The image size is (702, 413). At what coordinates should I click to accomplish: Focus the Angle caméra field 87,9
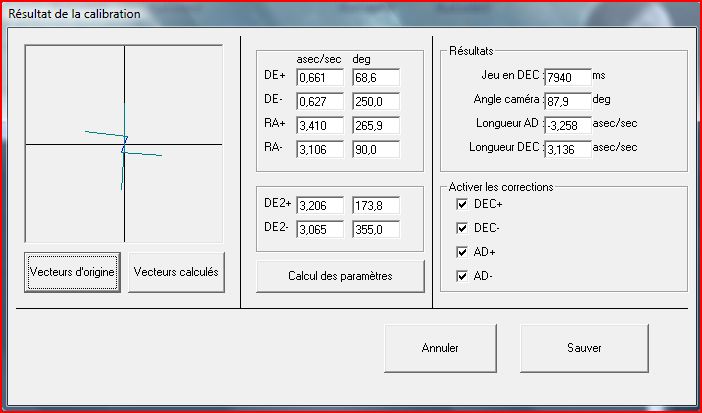click(568, 101)
